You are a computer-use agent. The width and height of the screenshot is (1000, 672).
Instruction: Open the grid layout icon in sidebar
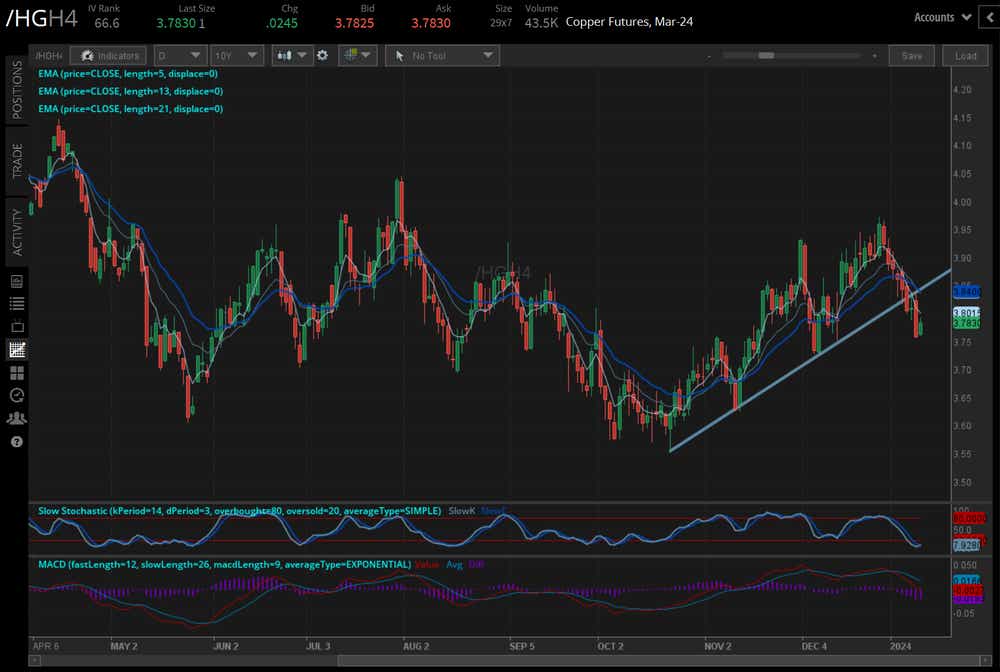[x=17, y=372]
